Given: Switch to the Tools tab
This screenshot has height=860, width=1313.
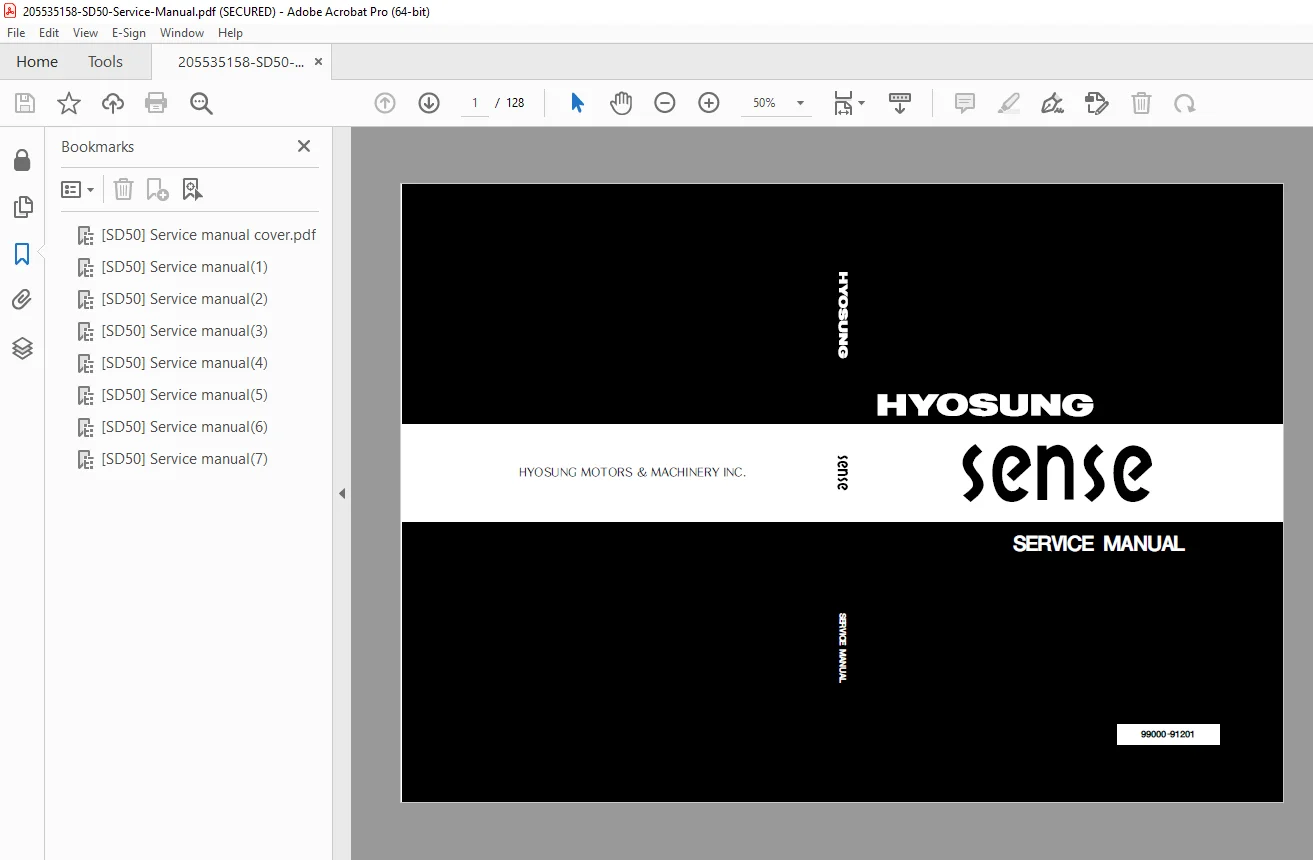Looking at the screenshot, I should point(105,62).
